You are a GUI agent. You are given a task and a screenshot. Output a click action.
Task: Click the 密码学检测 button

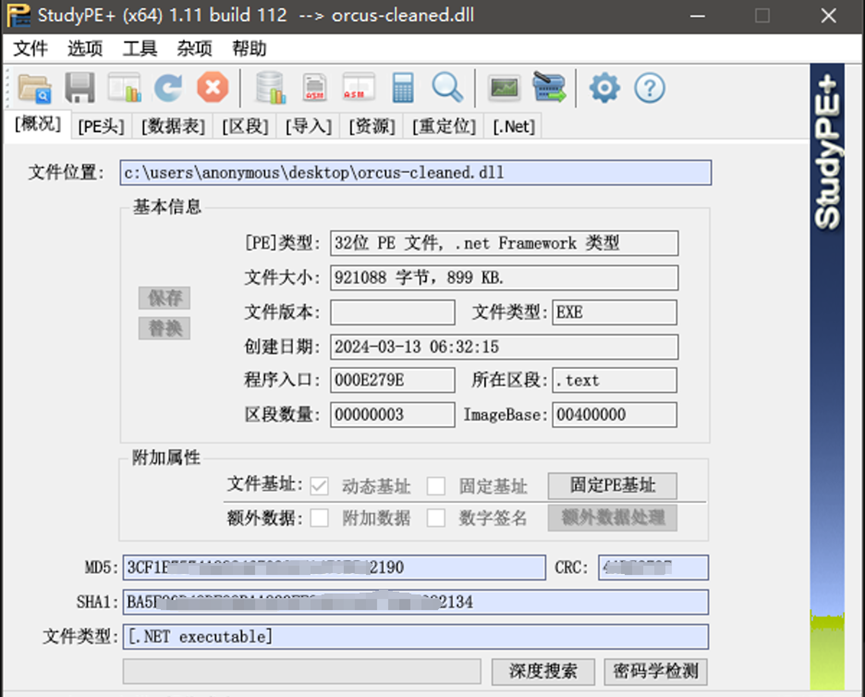coord(655,672)
